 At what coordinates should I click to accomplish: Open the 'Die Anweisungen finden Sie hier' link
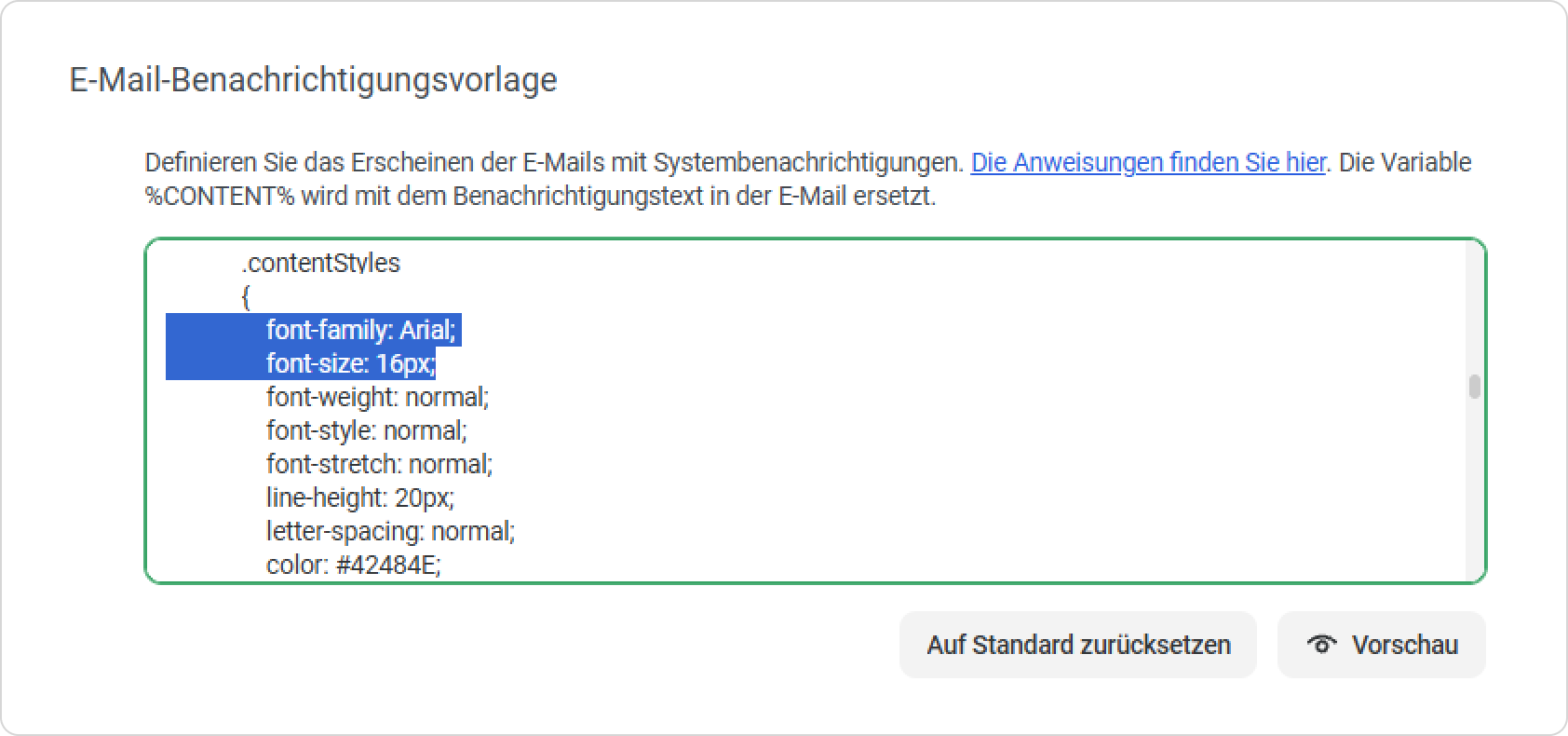tap(1147, 162)
